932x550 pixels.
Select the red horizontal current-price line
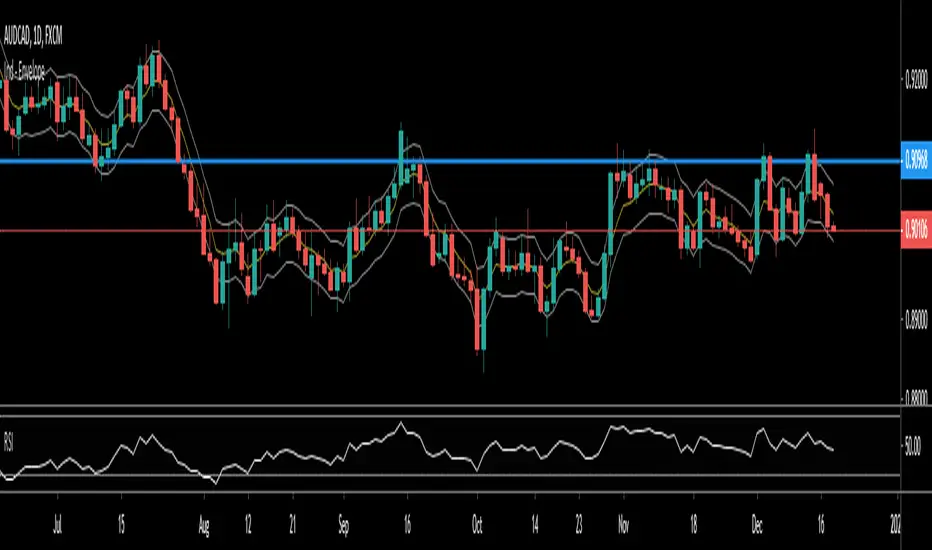point(450,230)
